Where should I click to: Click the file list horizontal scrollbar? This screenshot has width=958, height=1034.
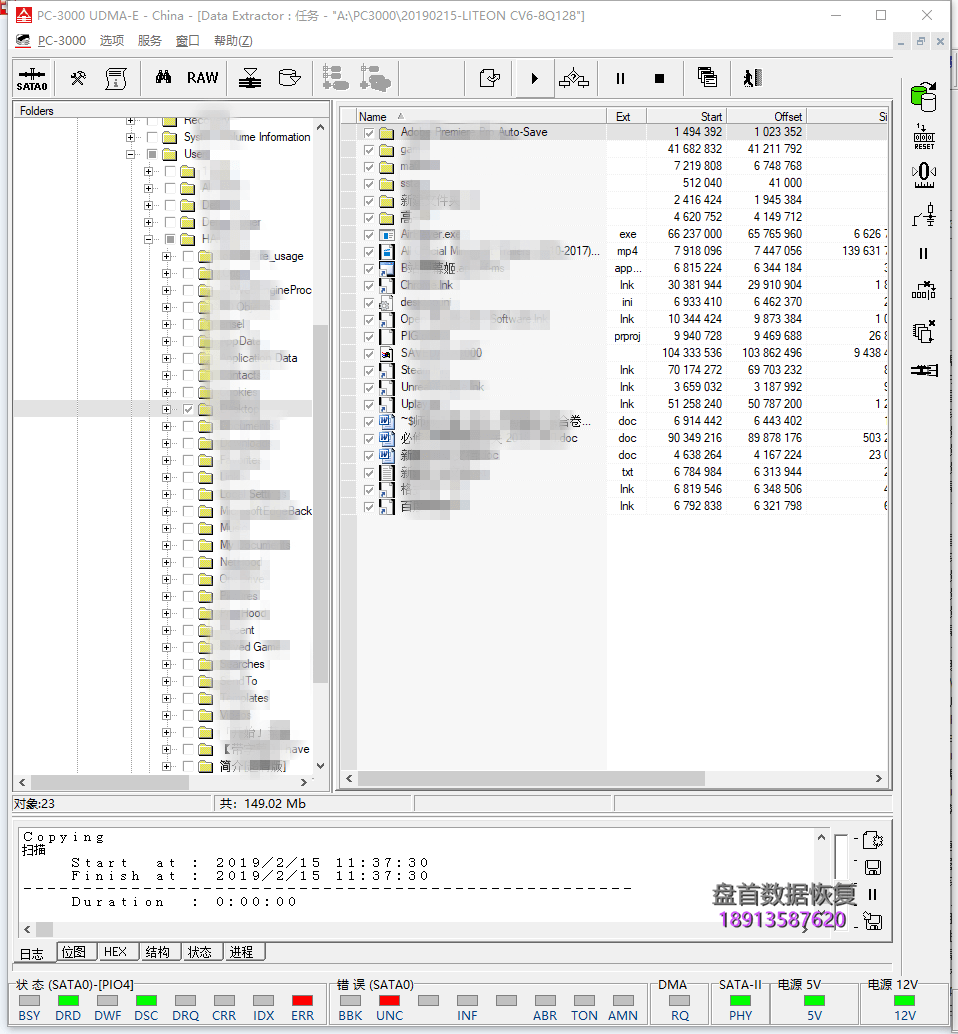tap(614, 779)
